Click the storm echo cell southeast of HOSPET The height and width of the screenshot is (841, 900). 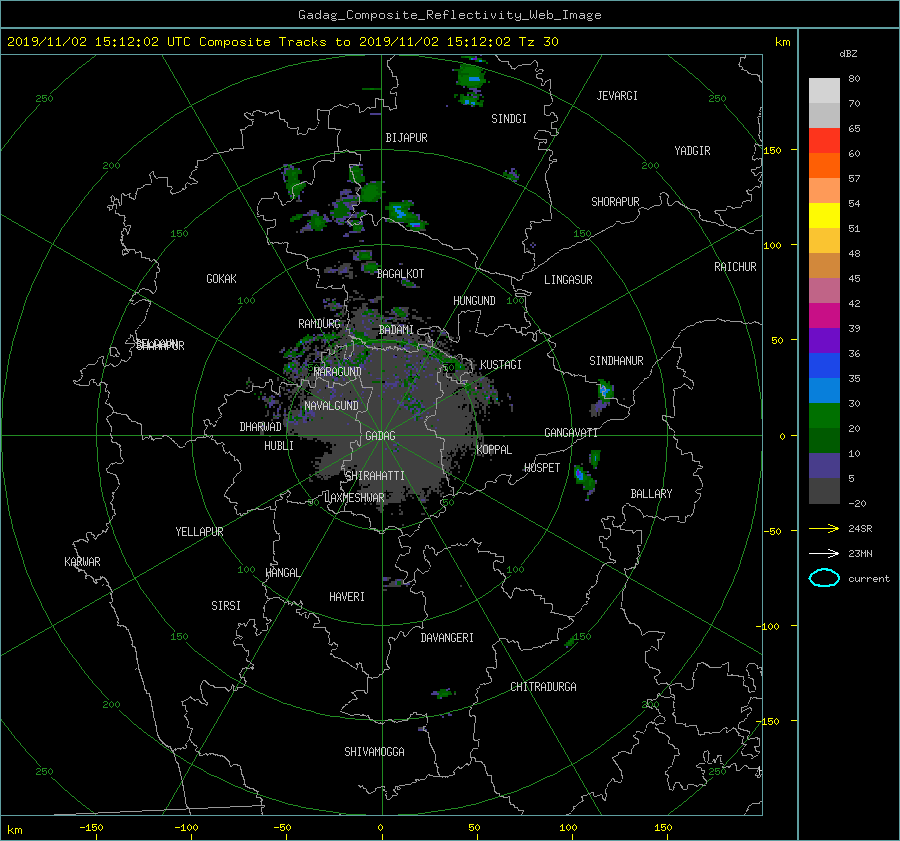(x=586, y=478)
